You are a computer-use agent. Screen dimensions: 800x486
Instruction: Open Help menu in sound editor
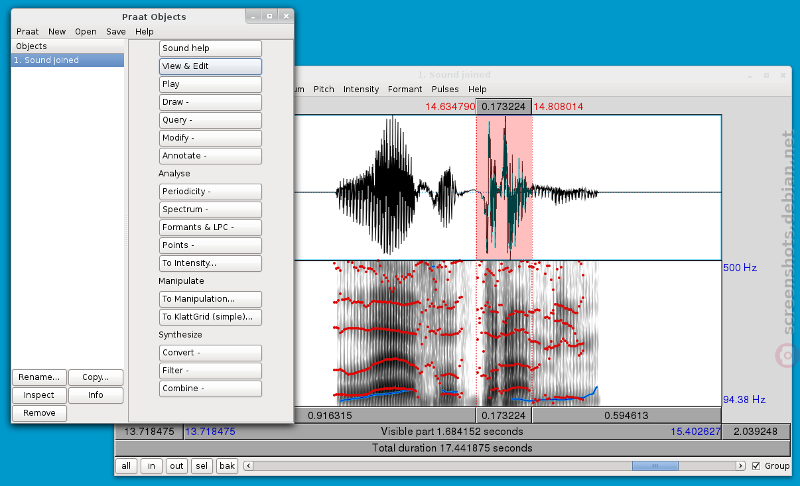tap(477, 89)
